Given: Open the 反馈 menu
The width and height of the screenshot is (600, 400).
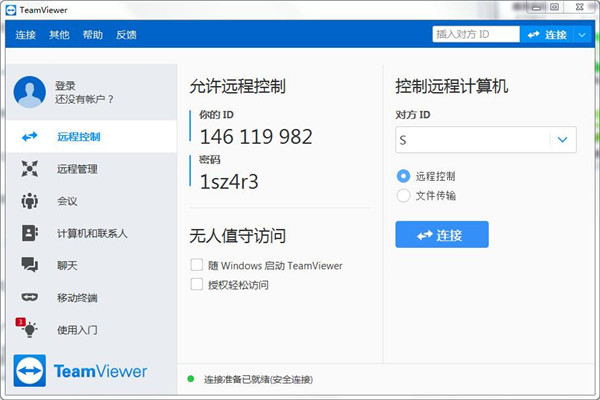Looking at the screenshot, I should [x=126, y=35].
